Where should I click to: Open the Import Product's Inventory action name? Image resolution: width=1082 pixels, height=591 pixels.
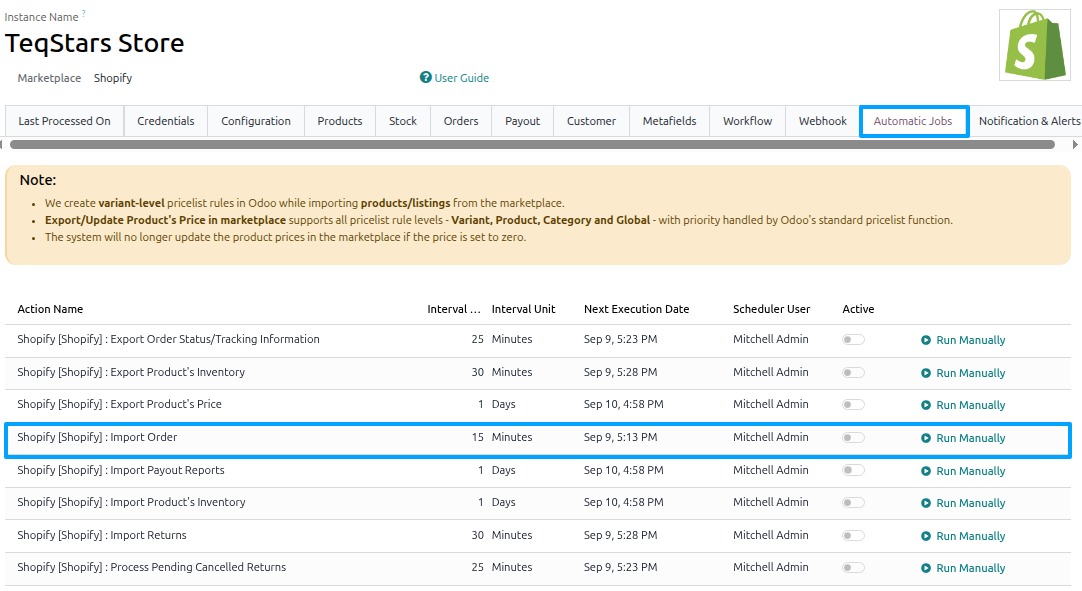point(131,502)
